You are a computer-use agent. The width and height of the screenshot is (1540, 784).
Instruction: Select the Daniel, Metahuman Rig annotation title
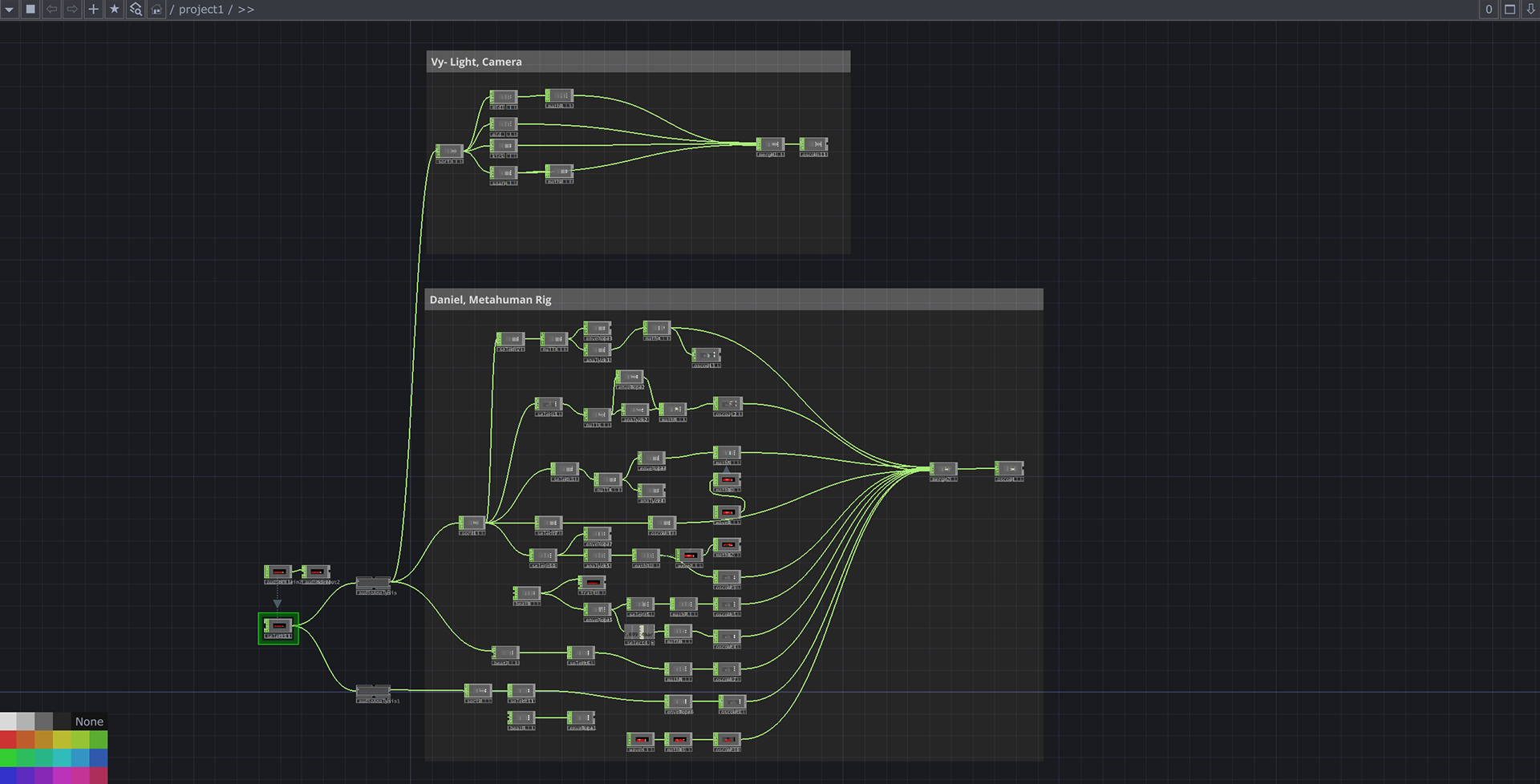tap(490, 300)
